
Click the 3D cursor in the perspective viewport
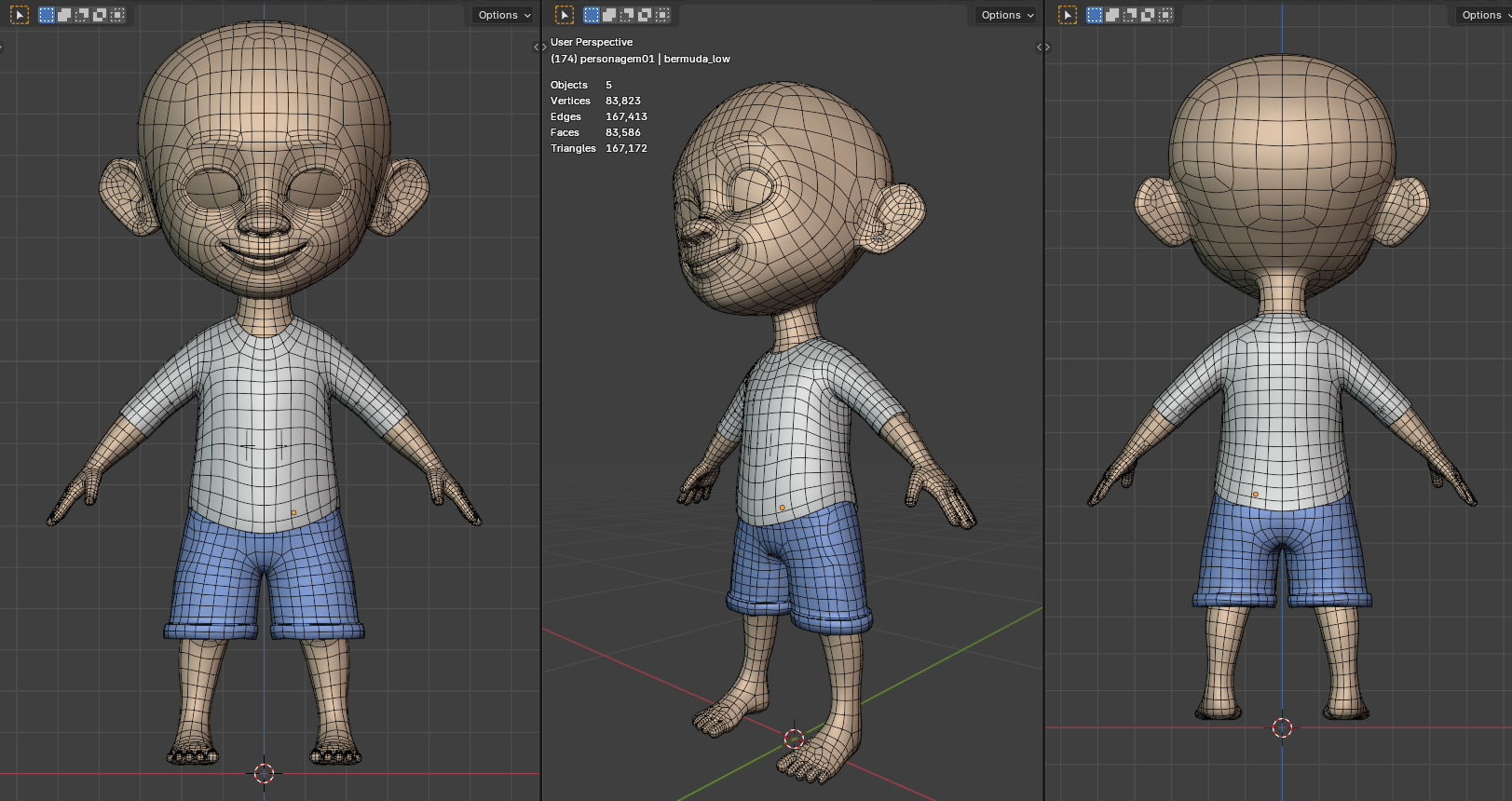pyautogui.click(x=794, y=739)
